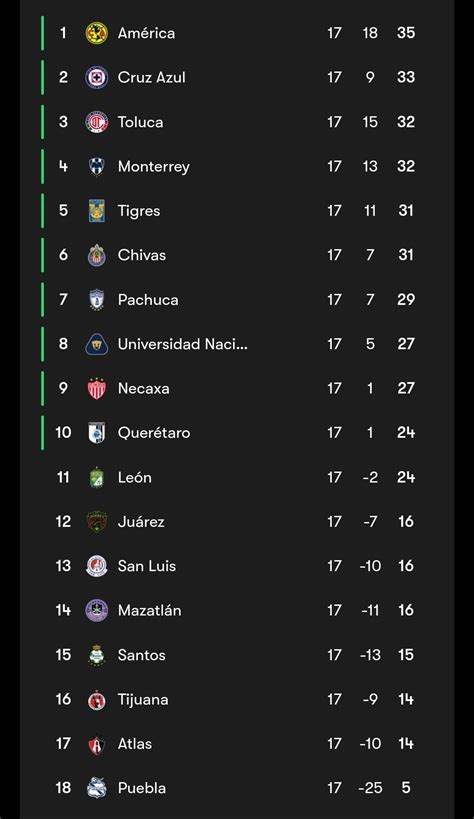Click the San Luis team name
The width and height of the screenshot is (474, 819).
(x=147, y=566)
